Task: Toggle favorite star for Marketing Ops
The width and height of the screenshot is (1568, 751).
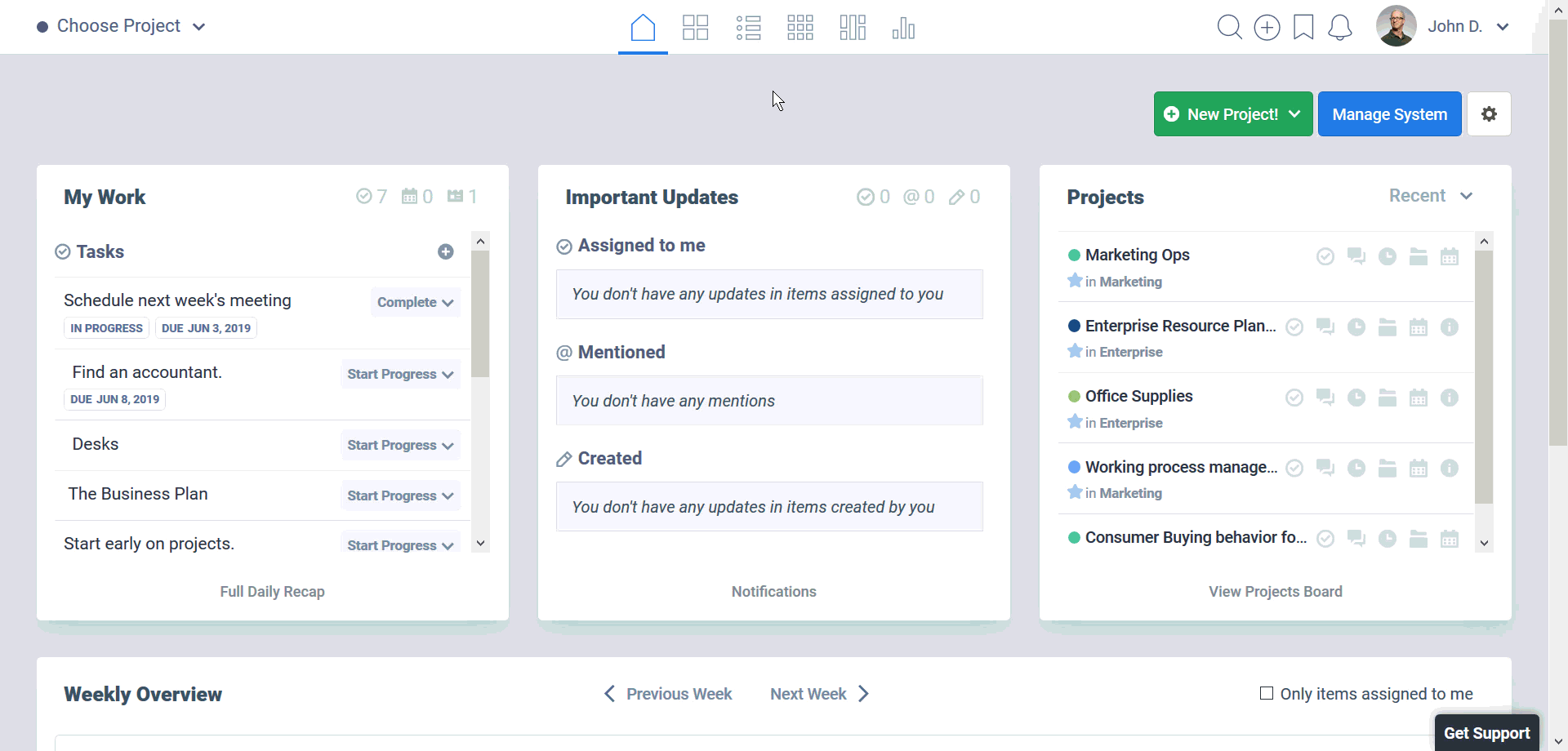Action: click(1075, 281)
